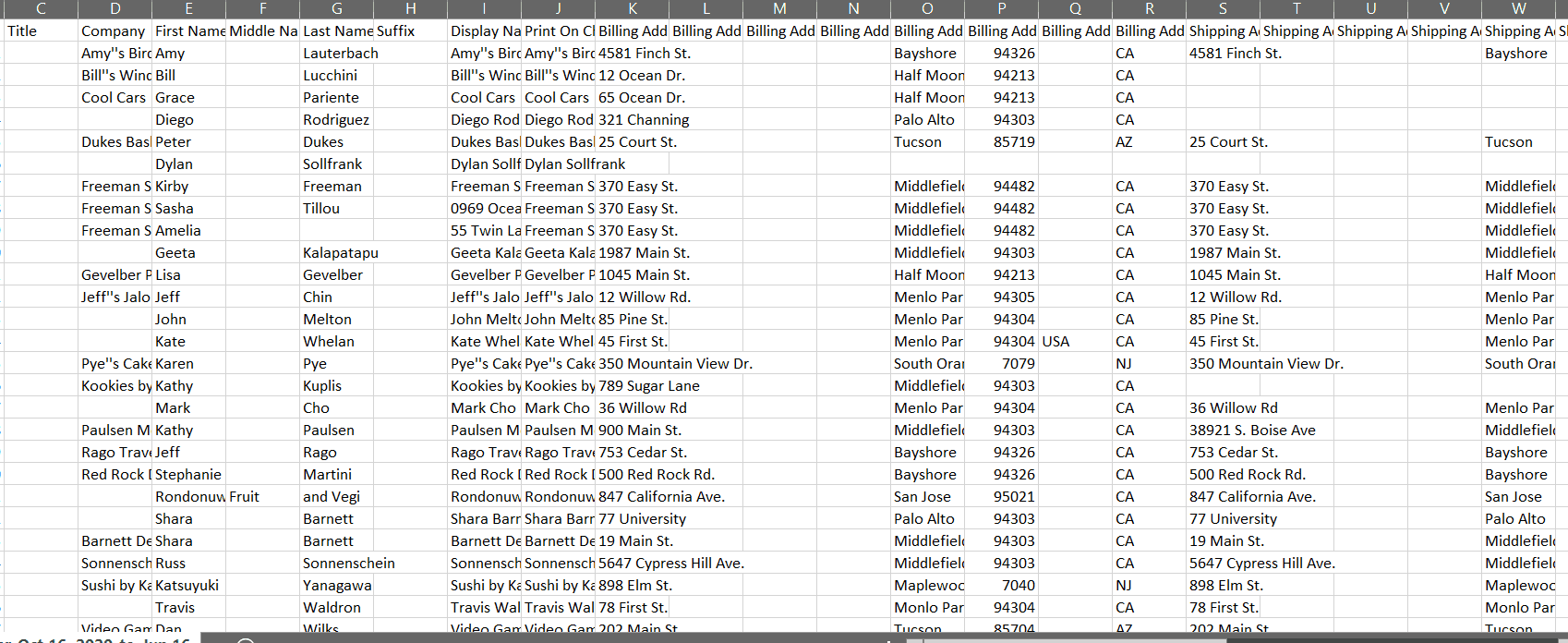Select billing address 65 Ocean Dr.

pyautogui.click(x=633, y=97)
